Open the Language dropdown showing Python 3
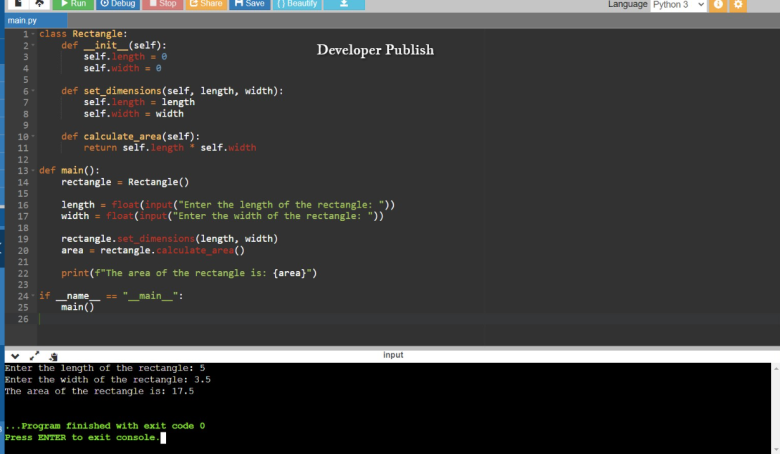The height and width of the screenshot is (454, 780). click(679, 4)
